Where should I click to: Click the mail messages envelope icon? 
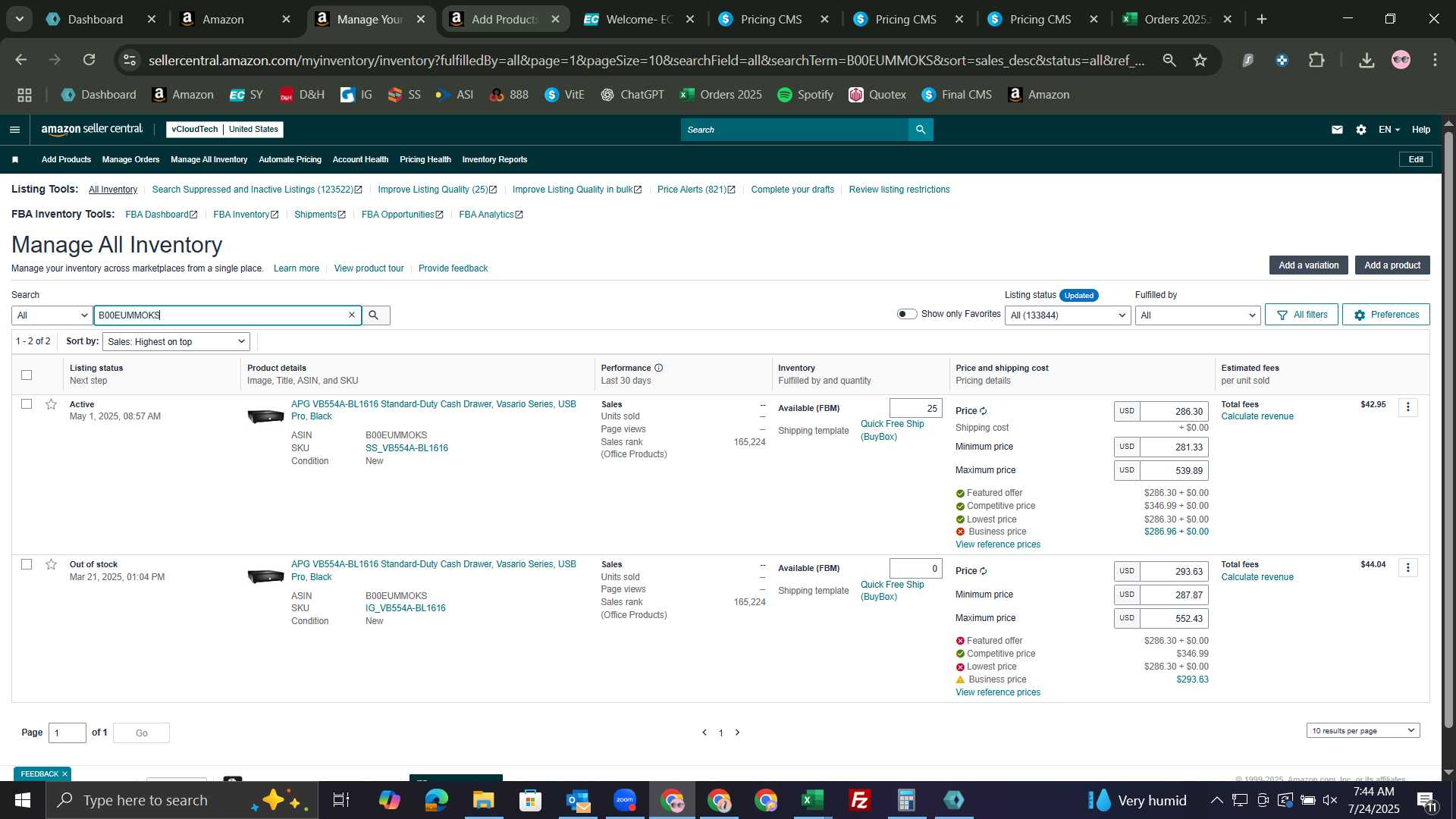(1337, 130)
